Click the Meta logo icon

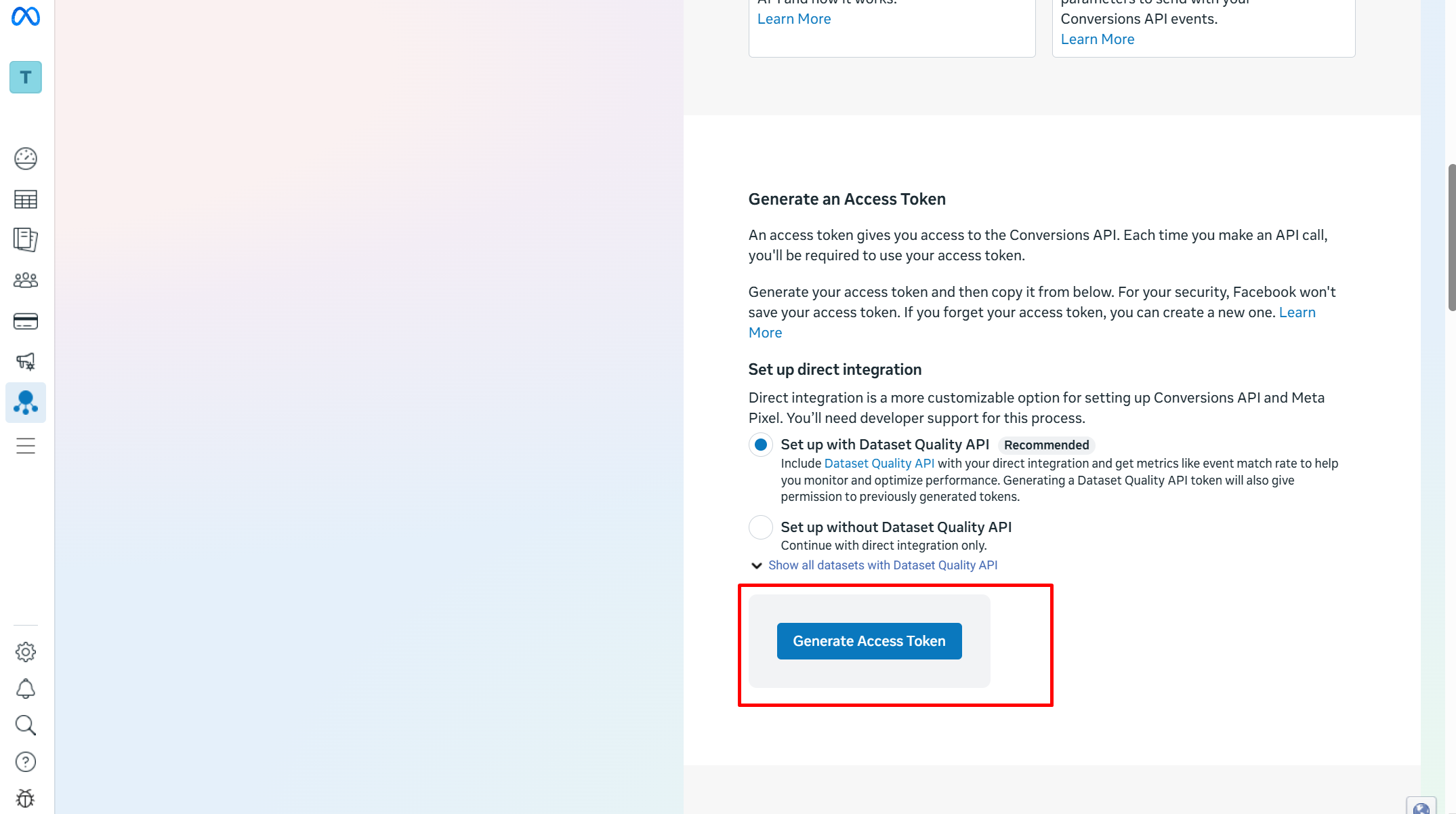tap(26, 16)
